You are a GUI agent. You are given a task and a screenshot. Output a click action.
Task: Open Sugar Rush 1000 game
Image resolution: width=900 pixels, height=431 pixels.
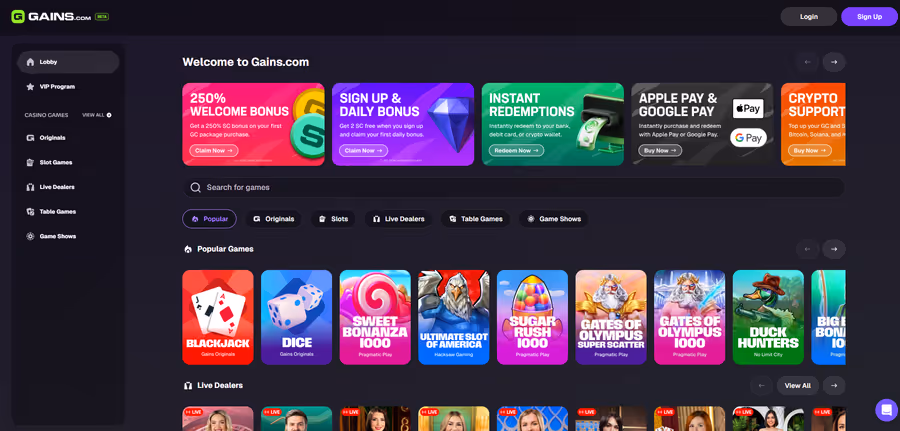[533, 317]
